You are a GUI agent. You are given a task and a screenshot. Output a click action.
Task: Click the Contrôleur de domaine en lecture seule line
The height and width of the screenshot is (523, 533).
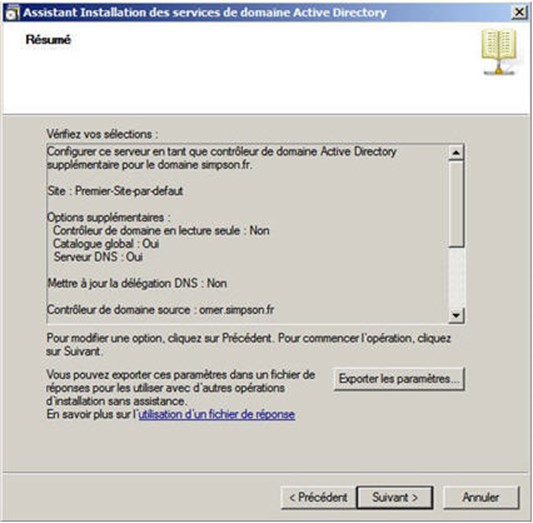pos(161,231)
